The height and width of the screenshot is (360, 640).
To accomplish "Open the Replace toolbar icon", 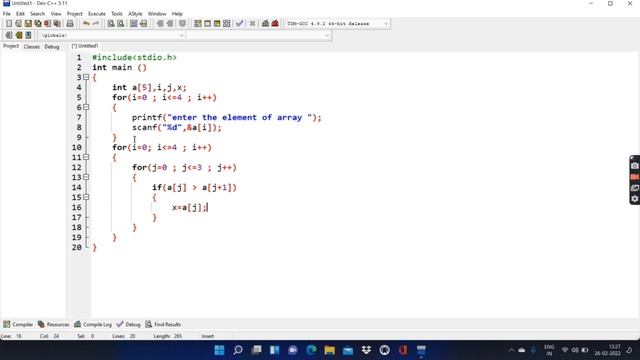I will point(120,24).
